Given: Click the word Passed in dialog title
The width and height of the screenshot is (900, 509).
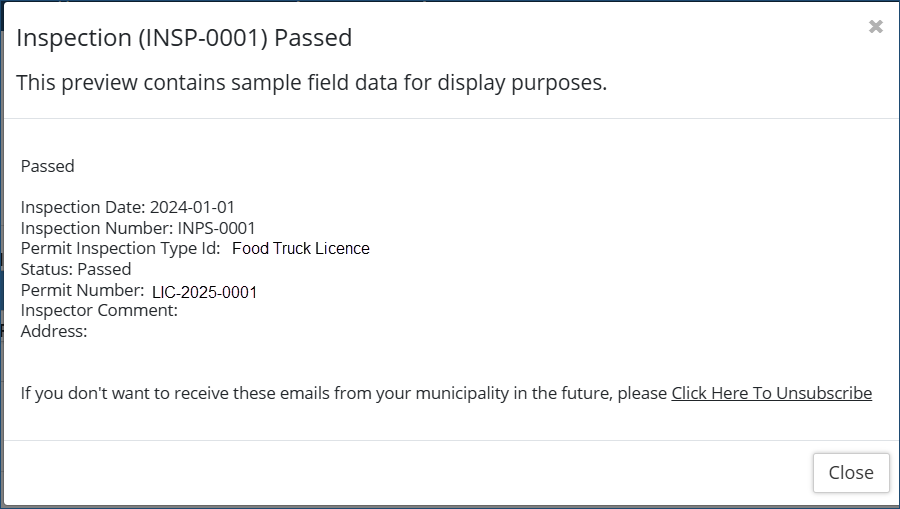Looking at the screenshot, I should coord(313,38).
